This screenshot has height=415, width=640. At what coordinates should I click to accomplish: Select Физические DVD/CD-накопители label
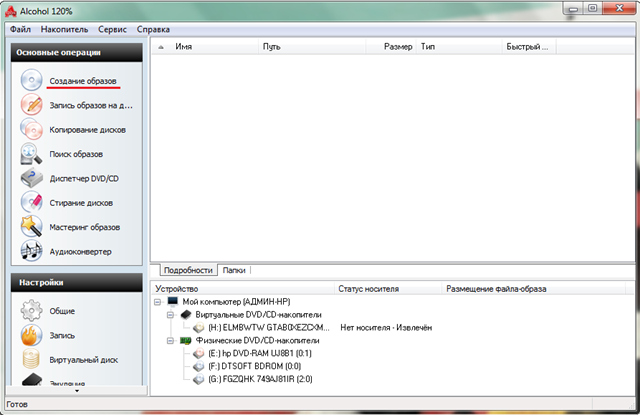pos(257,341)
